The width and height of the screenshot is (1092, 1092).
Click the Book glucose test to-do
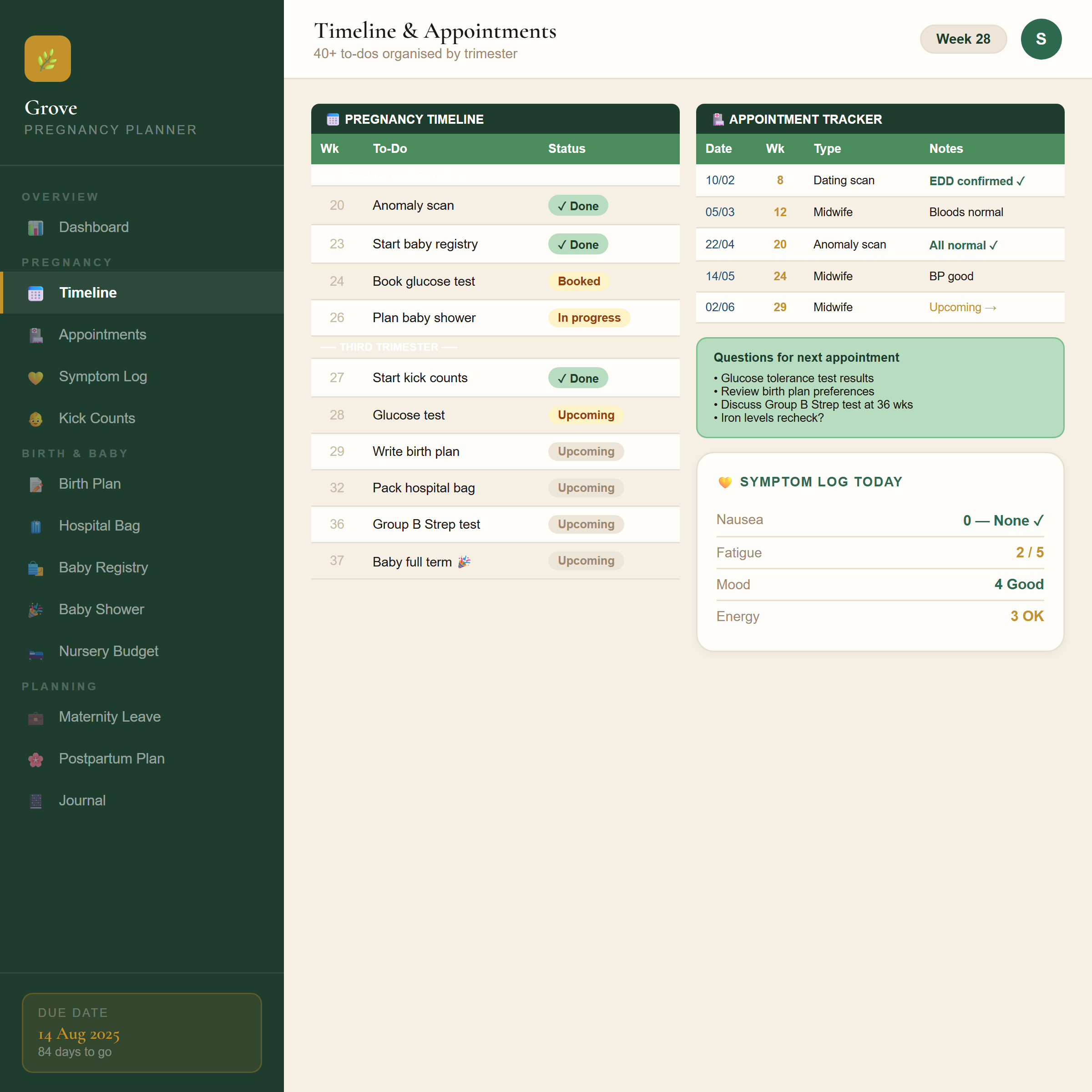click(x=423, y=282)
